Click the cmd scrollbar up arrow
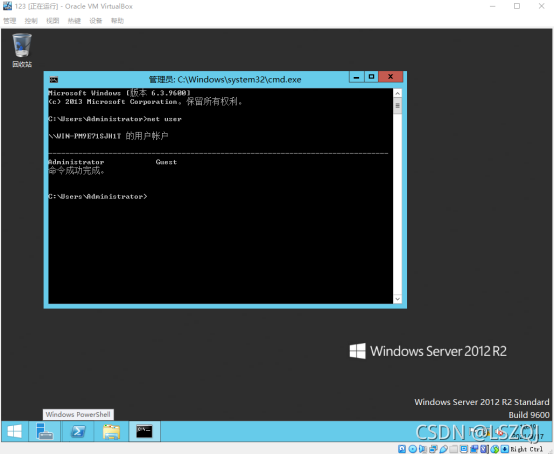Viewport: 554px width, 454px height. coord(397,93)
